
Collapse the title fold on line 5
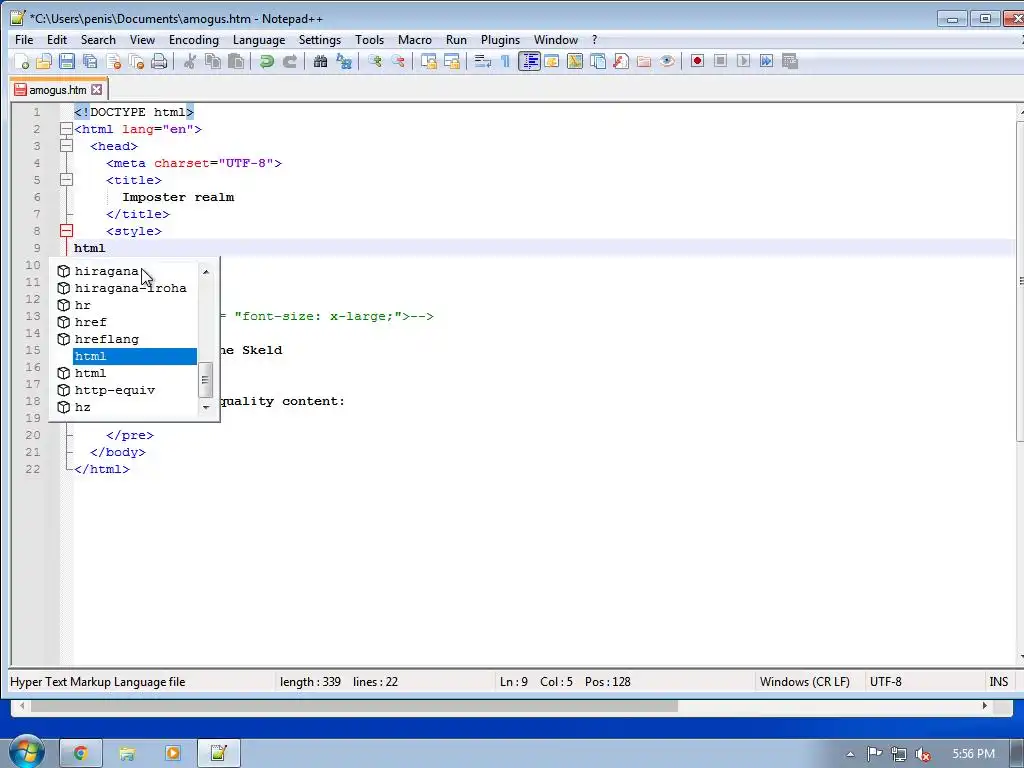[66, 180]
